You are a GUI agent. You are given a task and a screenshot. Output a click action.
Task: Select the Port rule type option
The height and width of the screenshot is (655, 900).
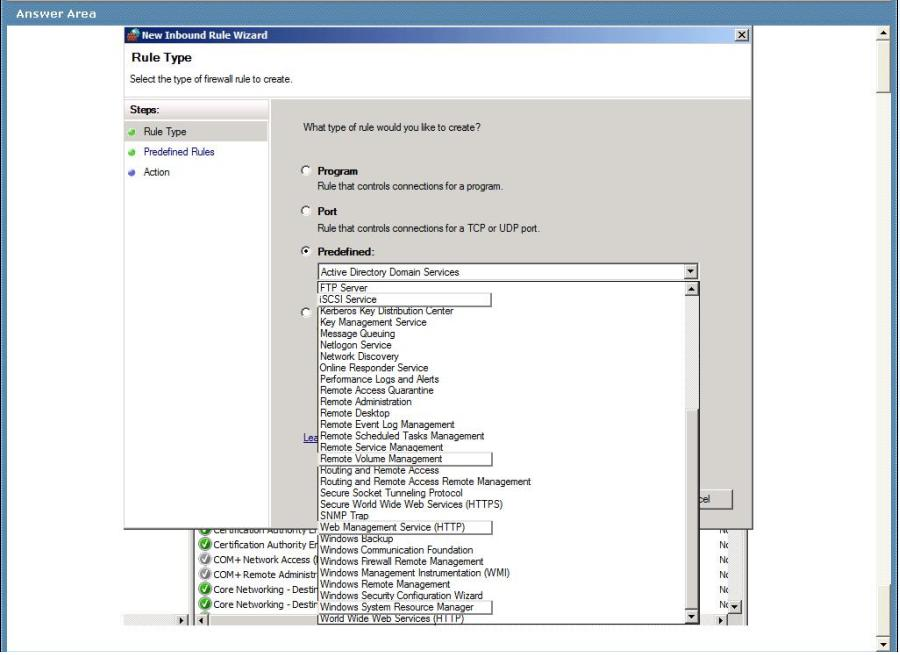coord(306,211)
